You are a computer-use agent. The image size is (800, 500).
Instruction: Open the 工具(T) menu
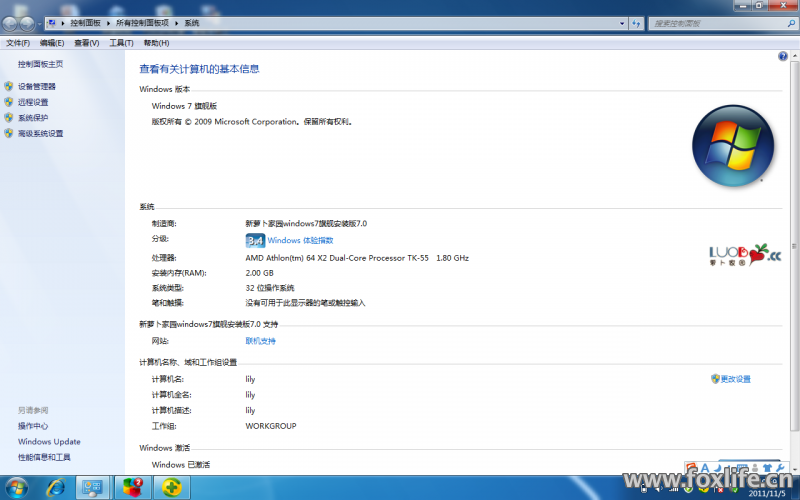coord(121,43)
